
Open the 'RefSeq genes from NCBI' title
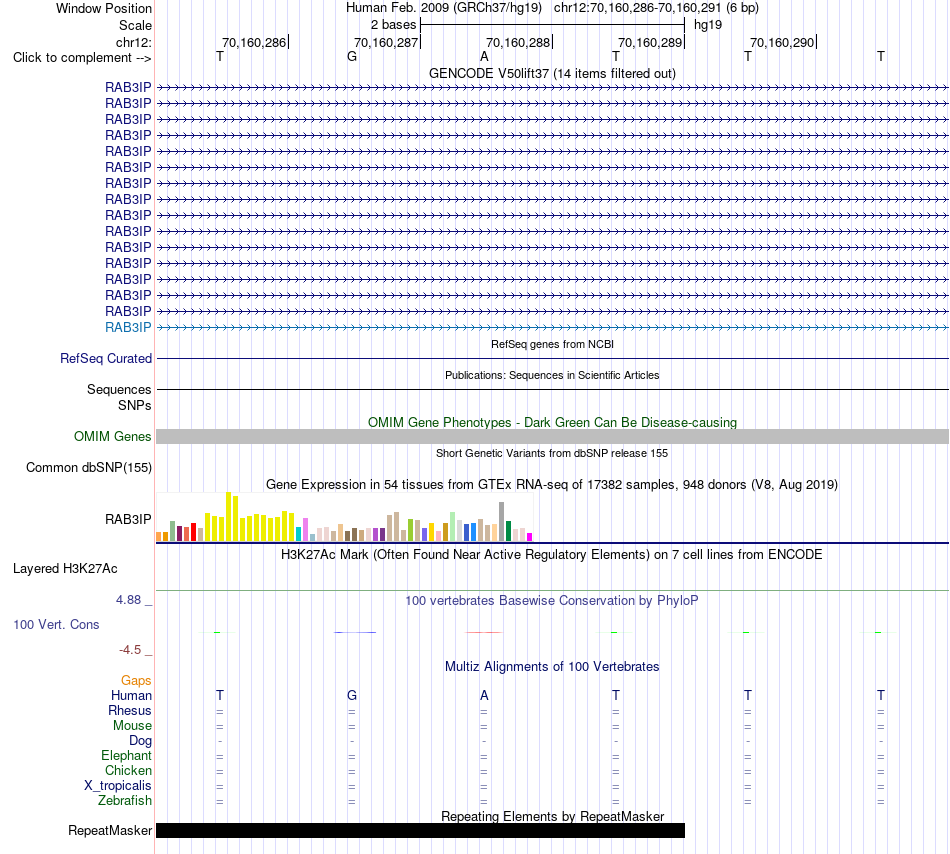tap(552, 344)
